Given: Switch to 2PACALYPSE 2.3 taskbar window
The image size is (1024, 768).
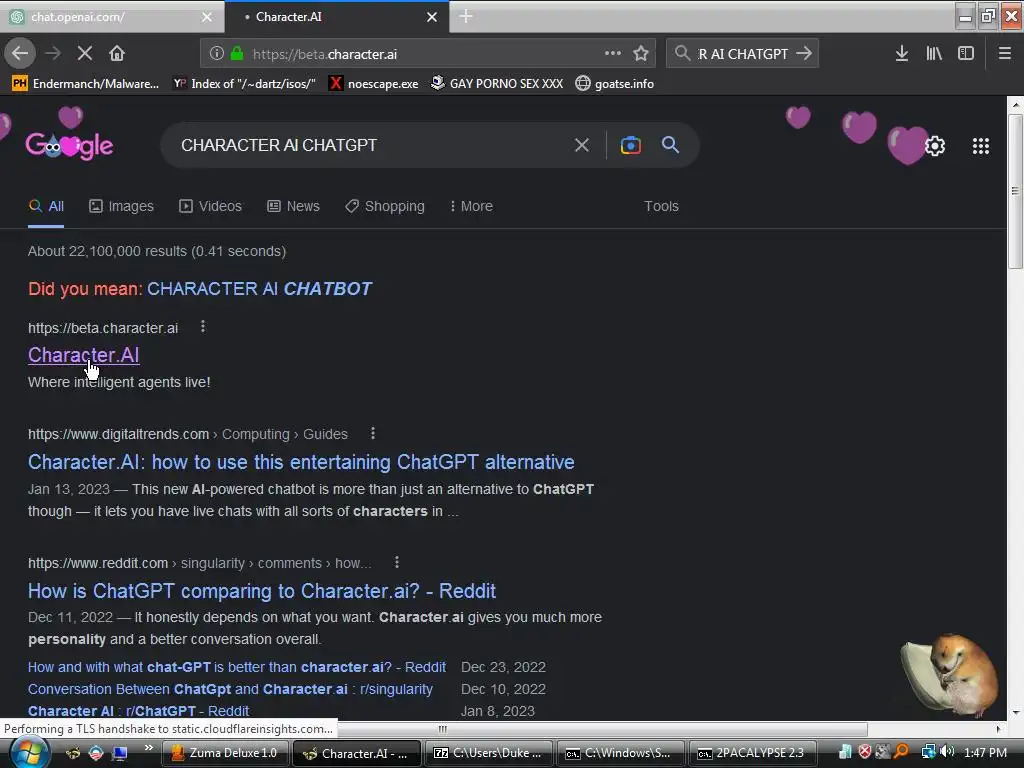Looking at the screenshot, I should [751, 753].
